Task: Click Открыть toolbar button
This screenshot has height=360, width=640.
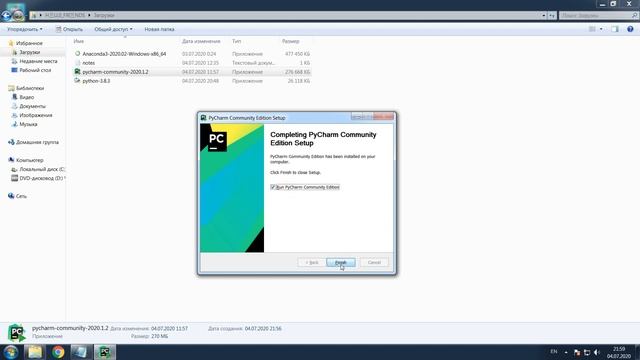Action: coord(69,29)
